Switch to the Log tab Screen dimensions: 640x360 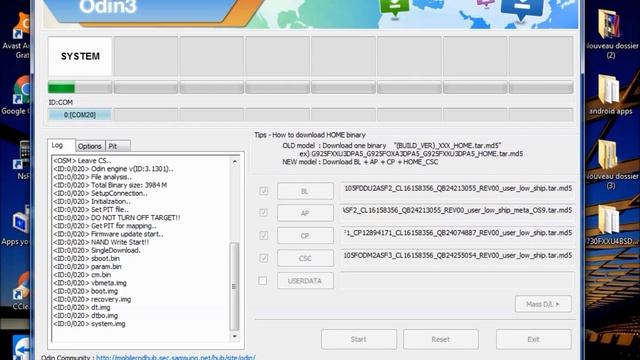[x=61, y=145]
